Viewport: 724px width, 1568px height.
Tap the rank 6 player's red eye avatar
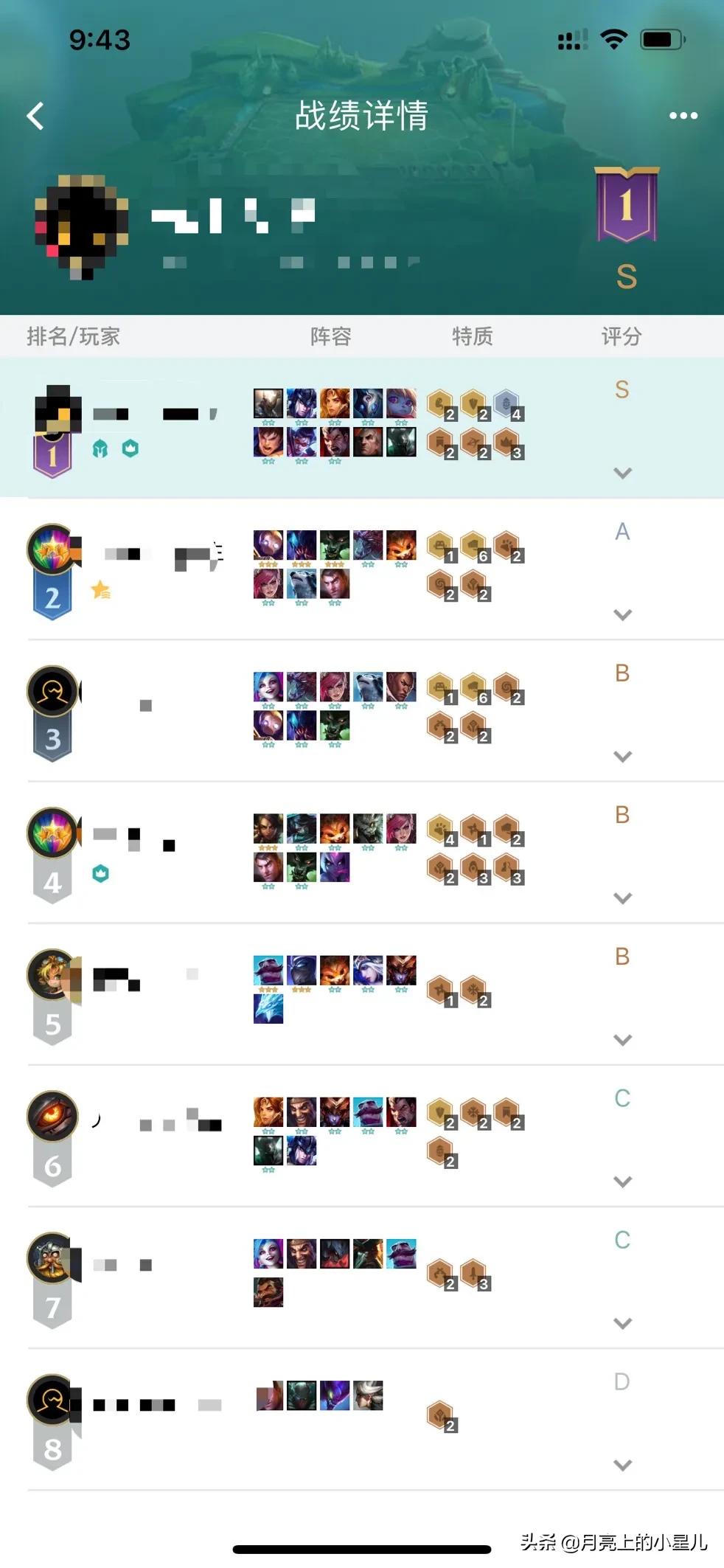[x=52, y=1115]
